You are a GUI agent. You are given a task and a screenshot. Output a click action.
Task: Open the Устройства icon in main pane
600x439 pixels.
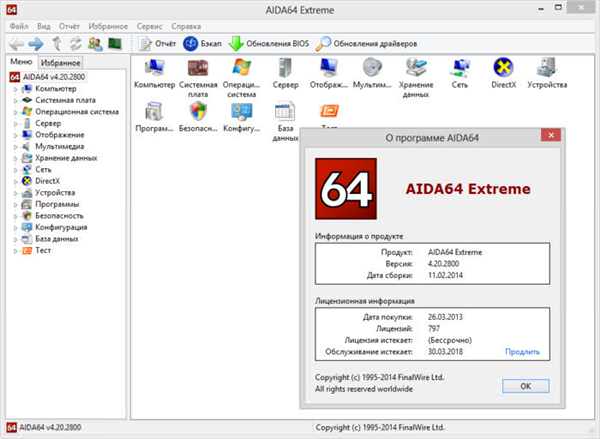547,73
